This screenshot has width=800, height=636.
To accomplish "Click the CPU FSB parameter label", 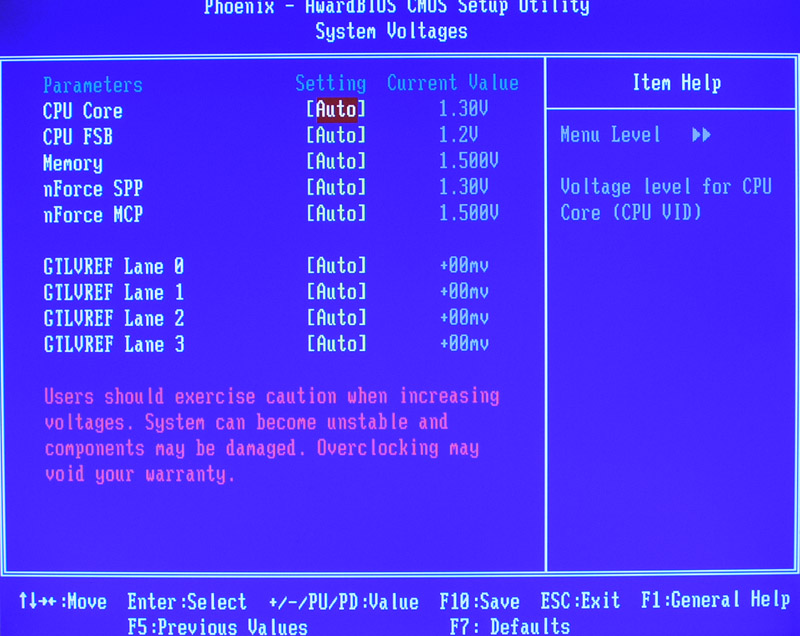I will point(78,137).
